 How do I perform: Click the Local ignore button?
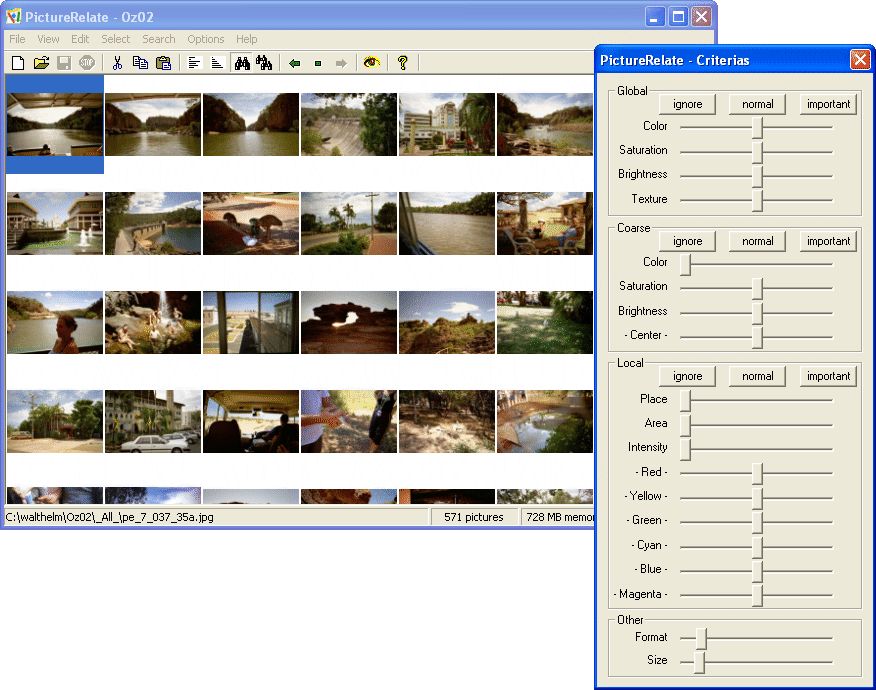pos(686,376)
